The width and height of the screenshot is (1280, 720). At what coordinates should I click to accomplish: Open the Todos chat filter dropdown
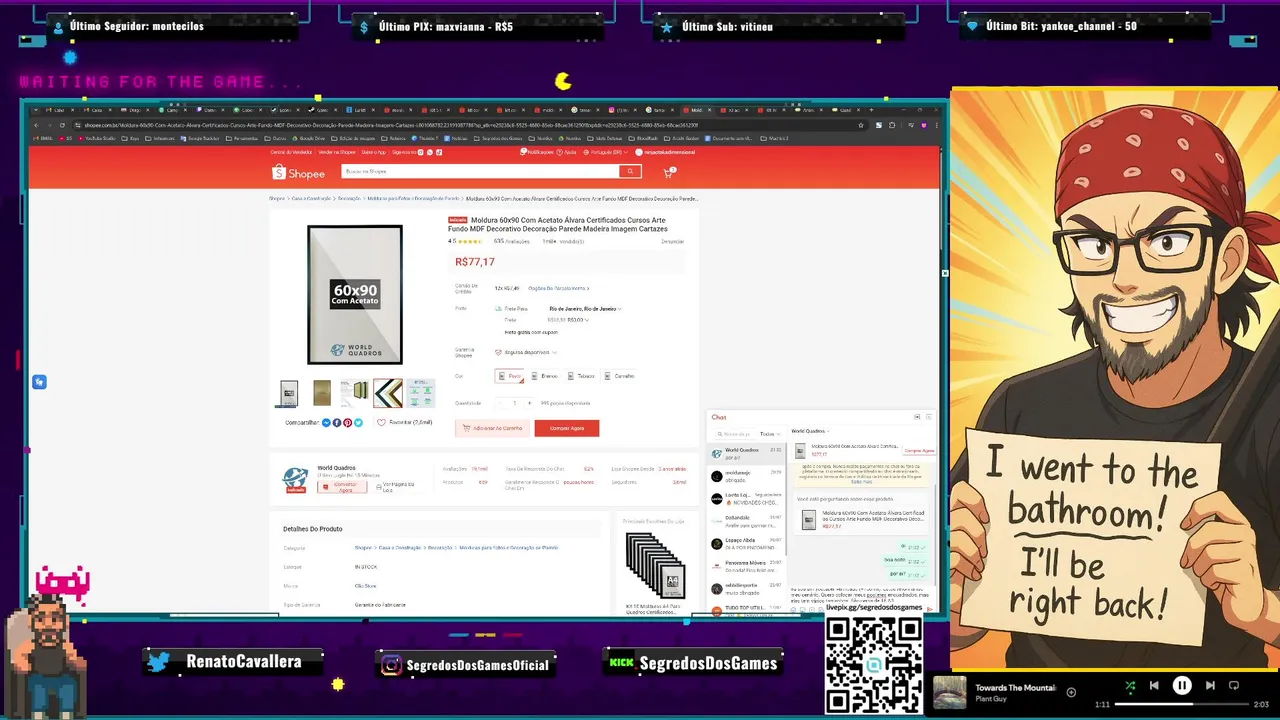pyautogui.click(x=768, y=434)
